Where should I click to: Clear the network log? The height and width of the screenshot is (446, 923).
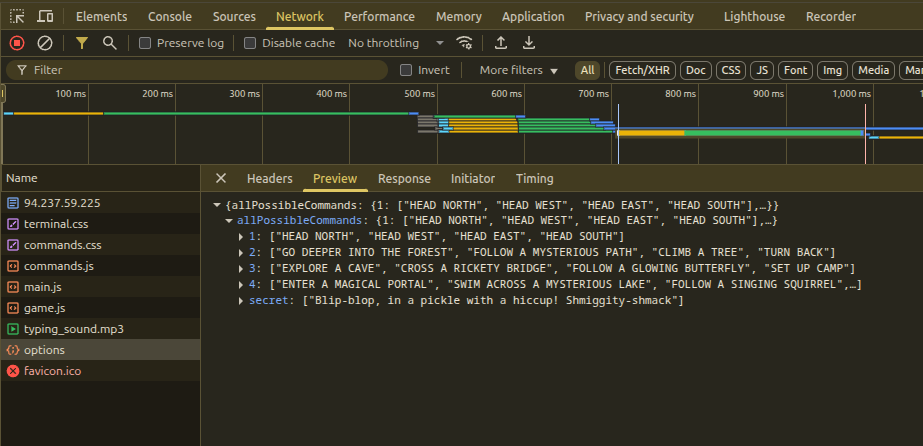coord(45,43)
